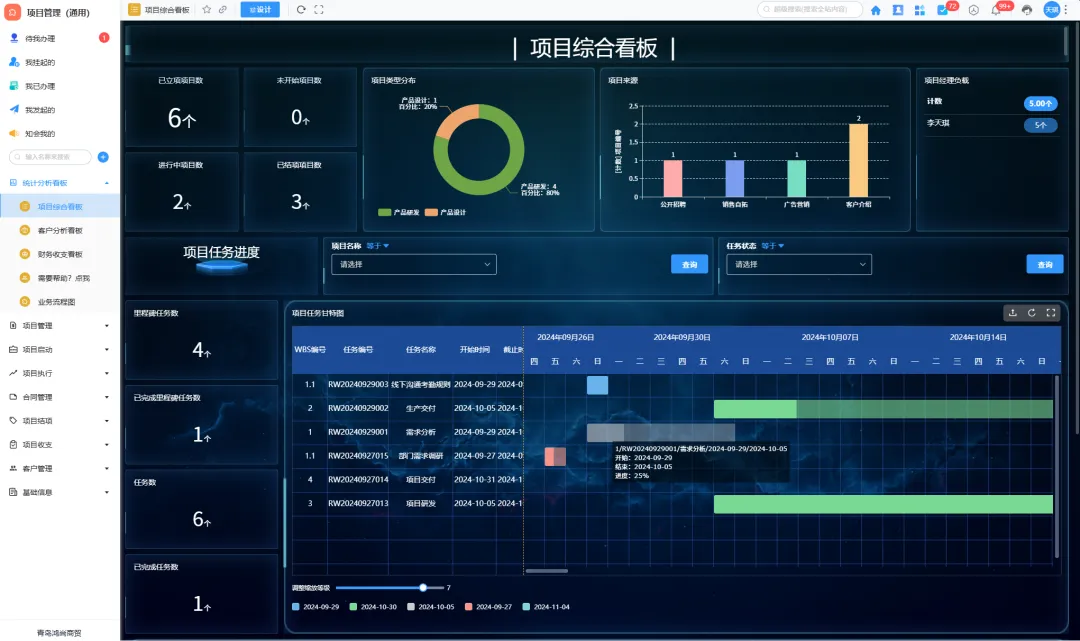
Task: Expand the 合同管理 sidebar section
Action: [x=60, y=397]
